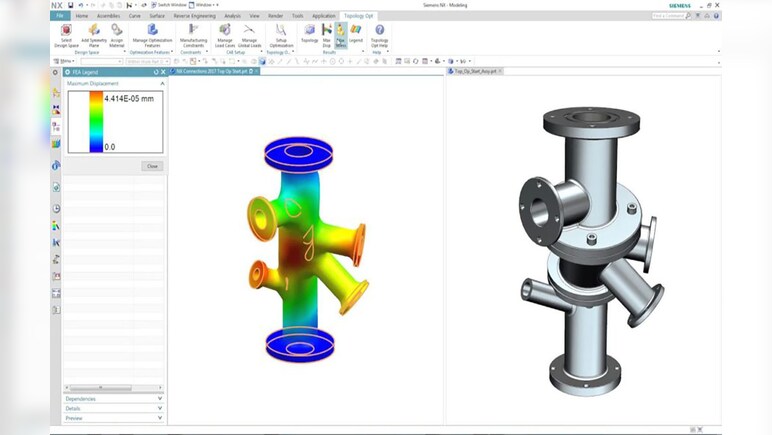Launch Setup Optimization

click(x=281, y=36)
